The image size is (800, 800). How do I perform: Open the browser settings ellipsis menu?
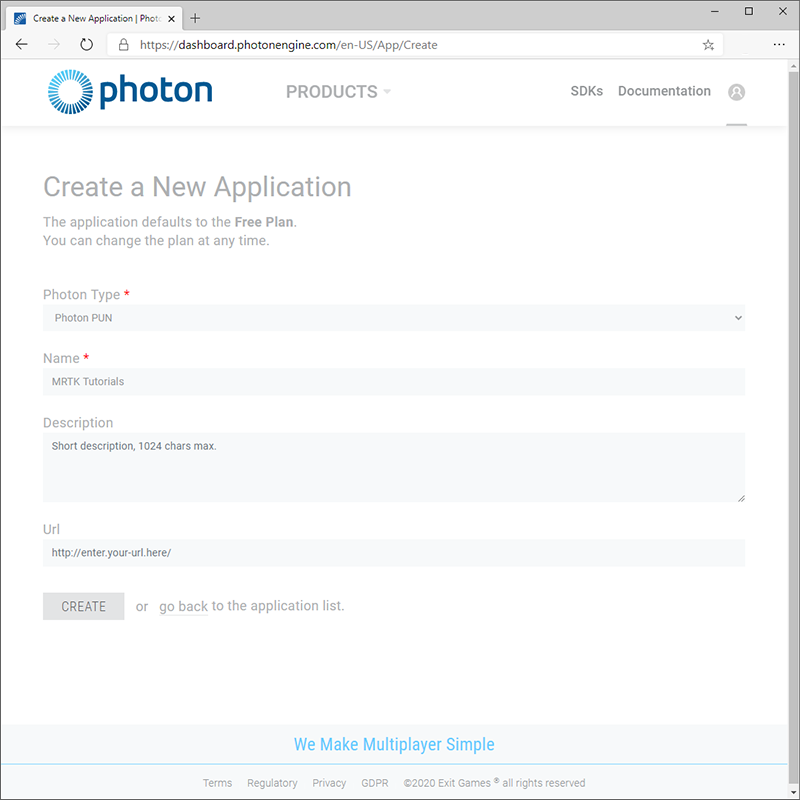click(x=779, y=45)
